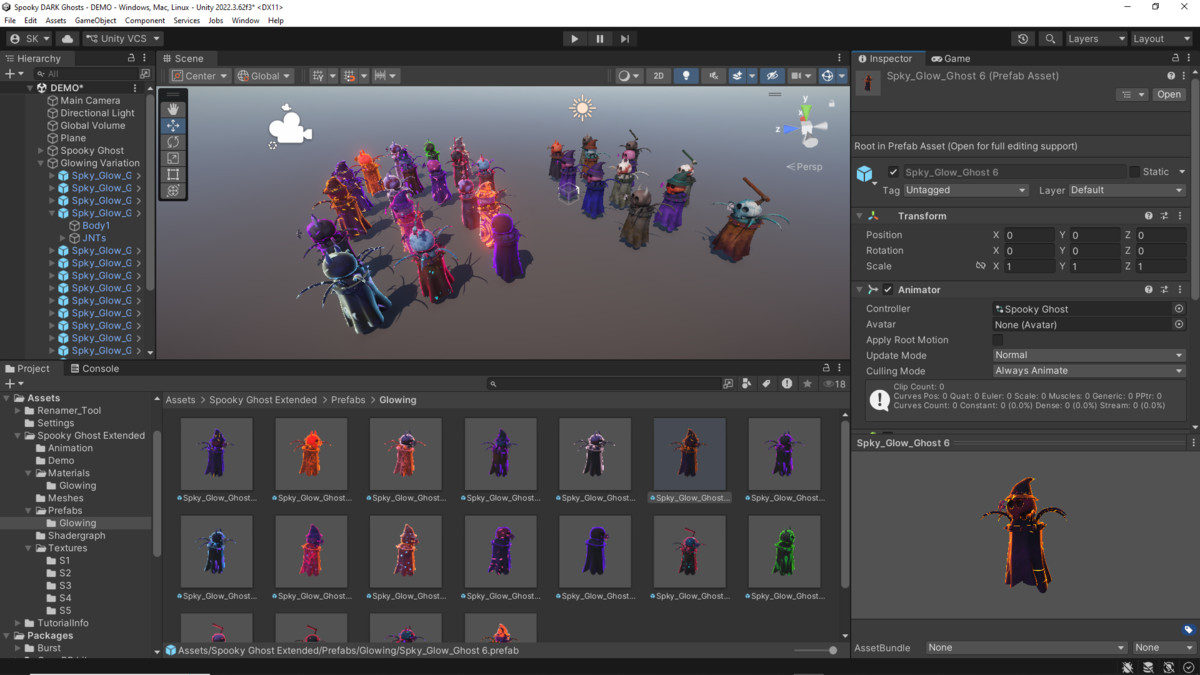Enable the Static checkbox
The width and height of the screenshot is (1200, 675).
[1134, 172]
